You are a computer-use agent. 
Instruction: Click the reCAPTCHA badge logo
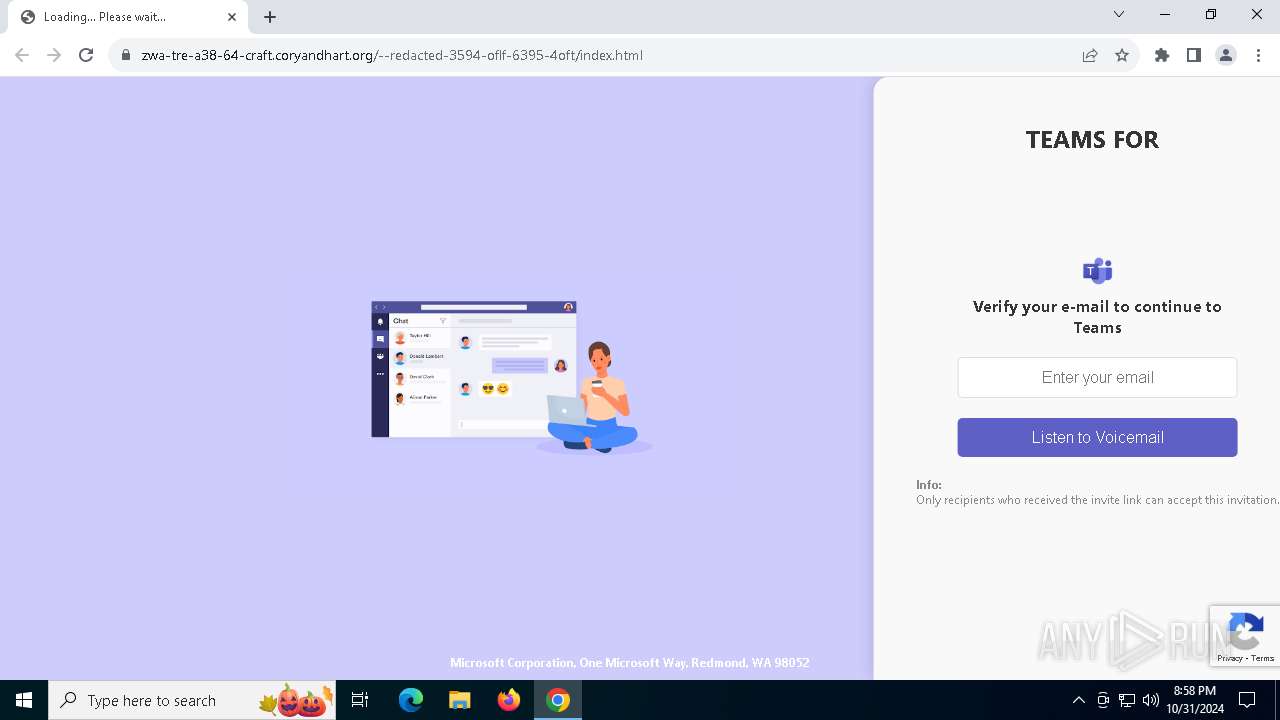[1245, 632]
